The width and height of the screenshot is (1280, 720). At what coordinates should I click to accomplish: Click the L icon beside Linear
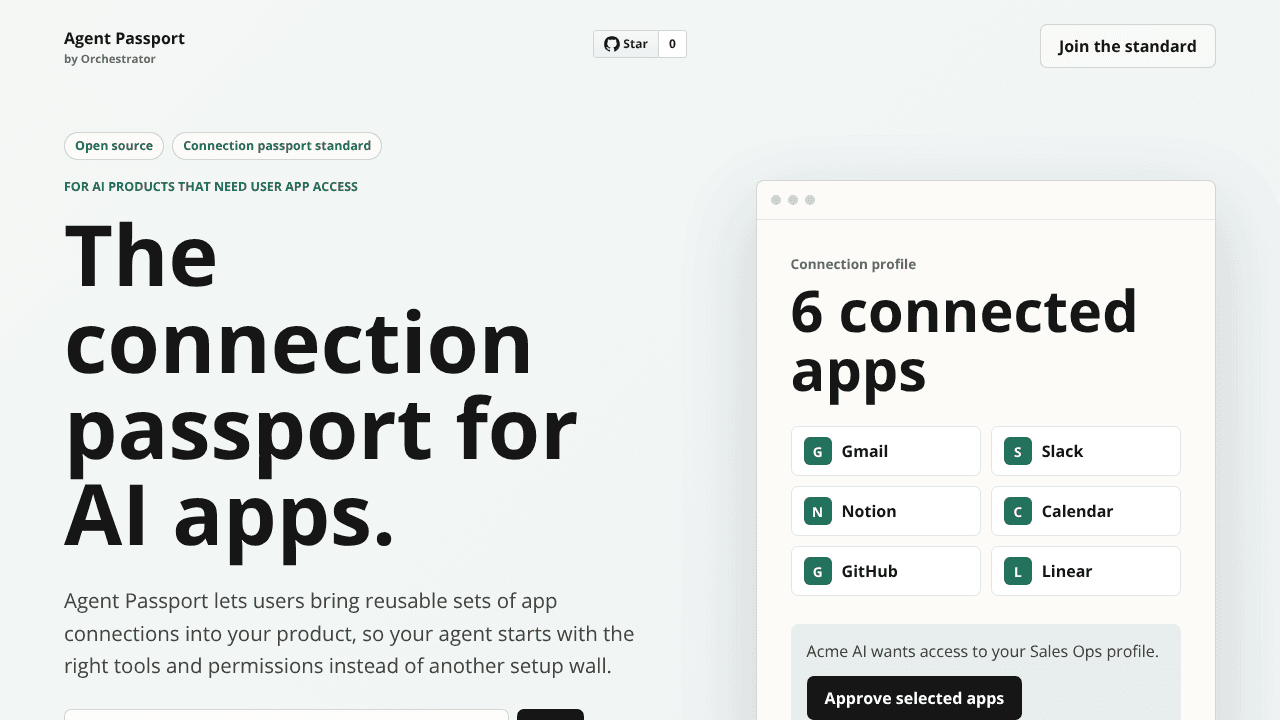tap(1018, 571)
